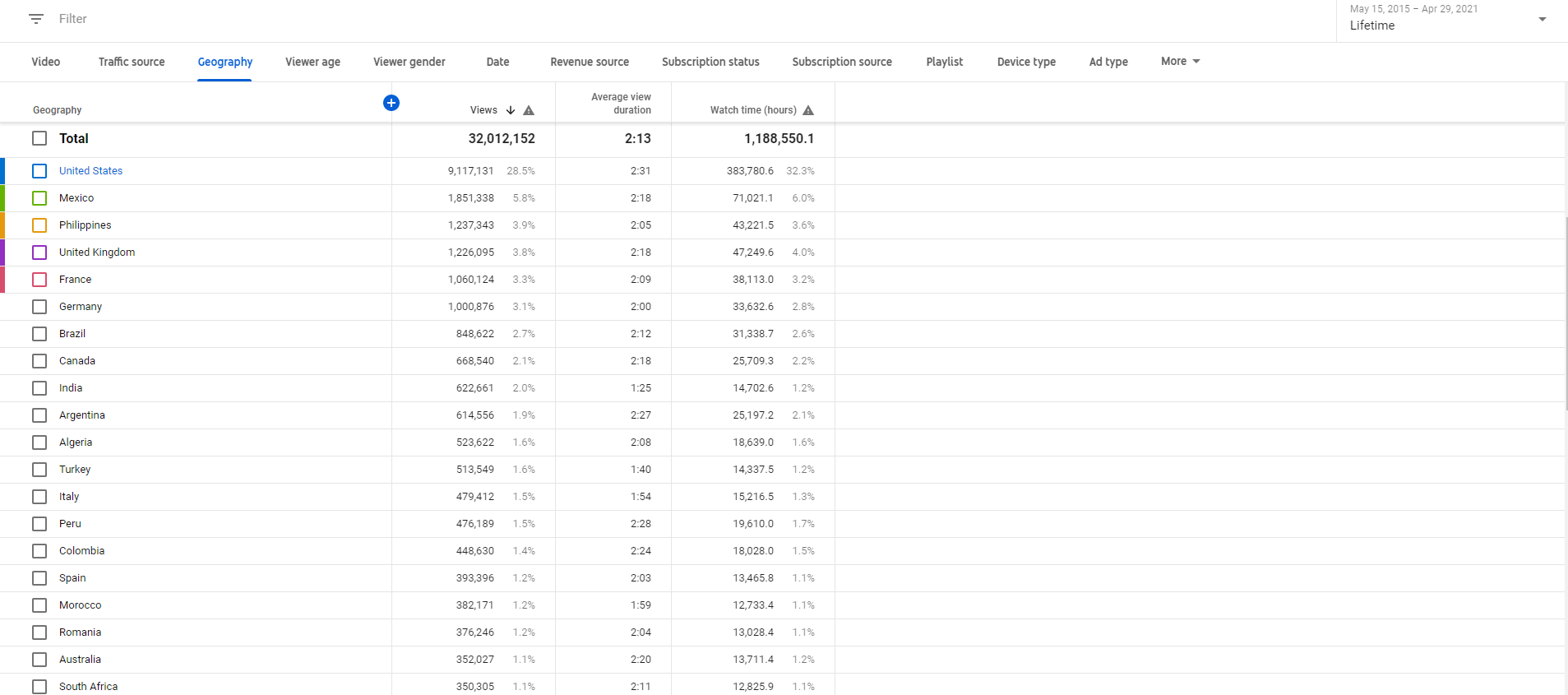The image size is (1568, 695).
Task: Check the Peru checkbox
Action: [39, 524]
